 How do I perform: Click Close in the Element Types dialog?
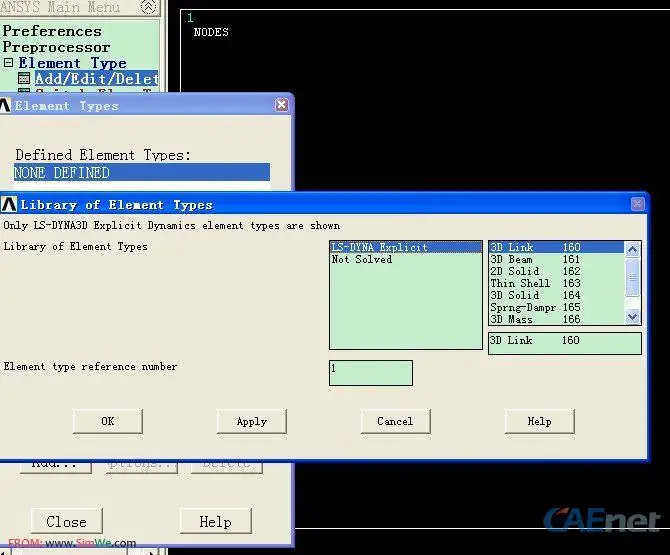[x=67, y=521]
